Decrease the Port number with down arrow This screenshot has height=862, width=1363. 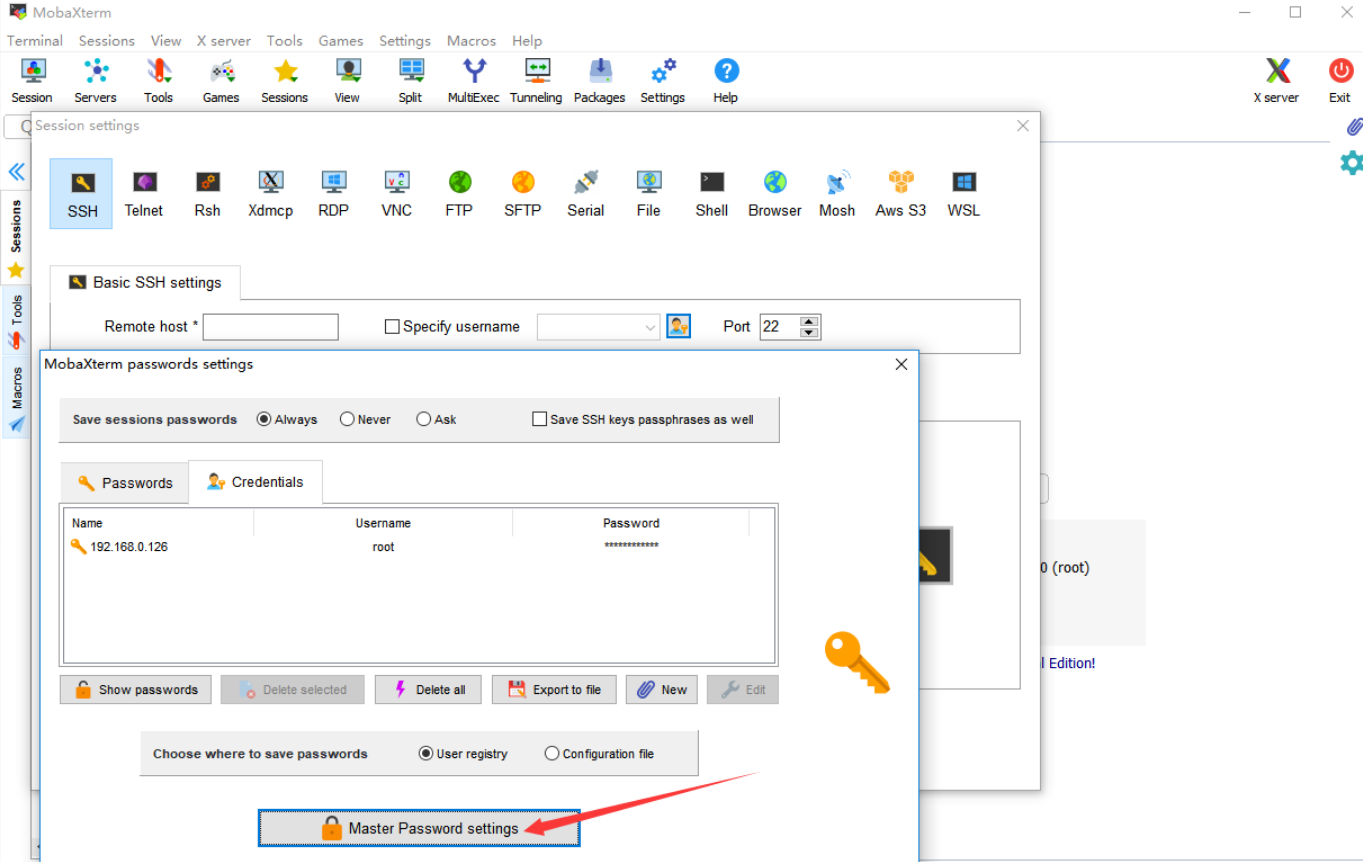click(x=810, y=332)
